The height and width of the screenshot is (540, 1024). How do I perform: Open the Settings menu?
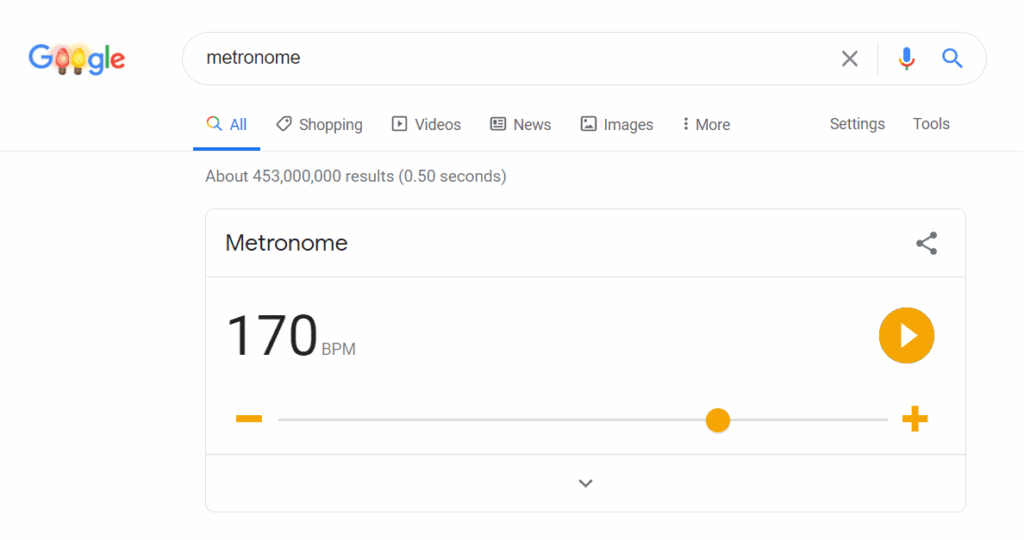point(857,124)
